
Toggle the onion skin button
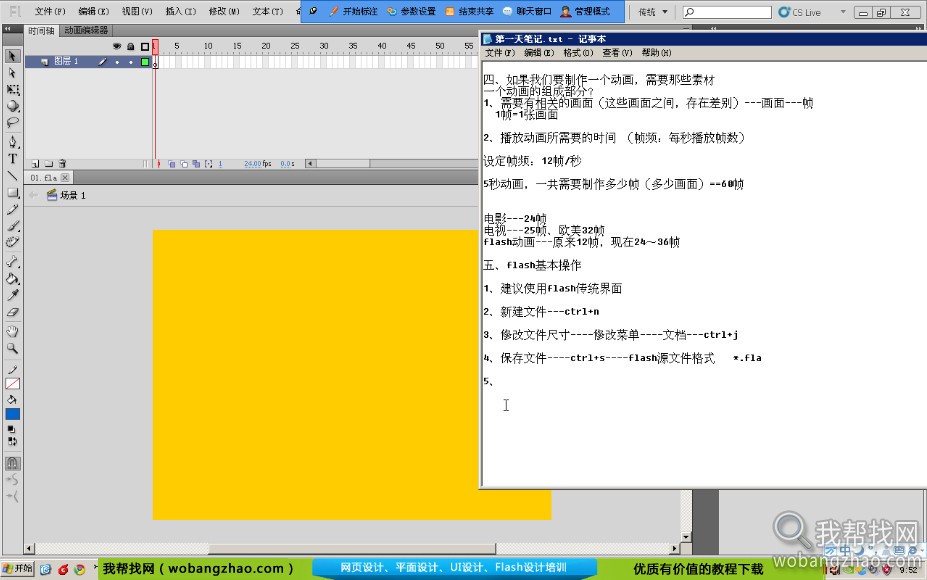click(x=171, y=164)
